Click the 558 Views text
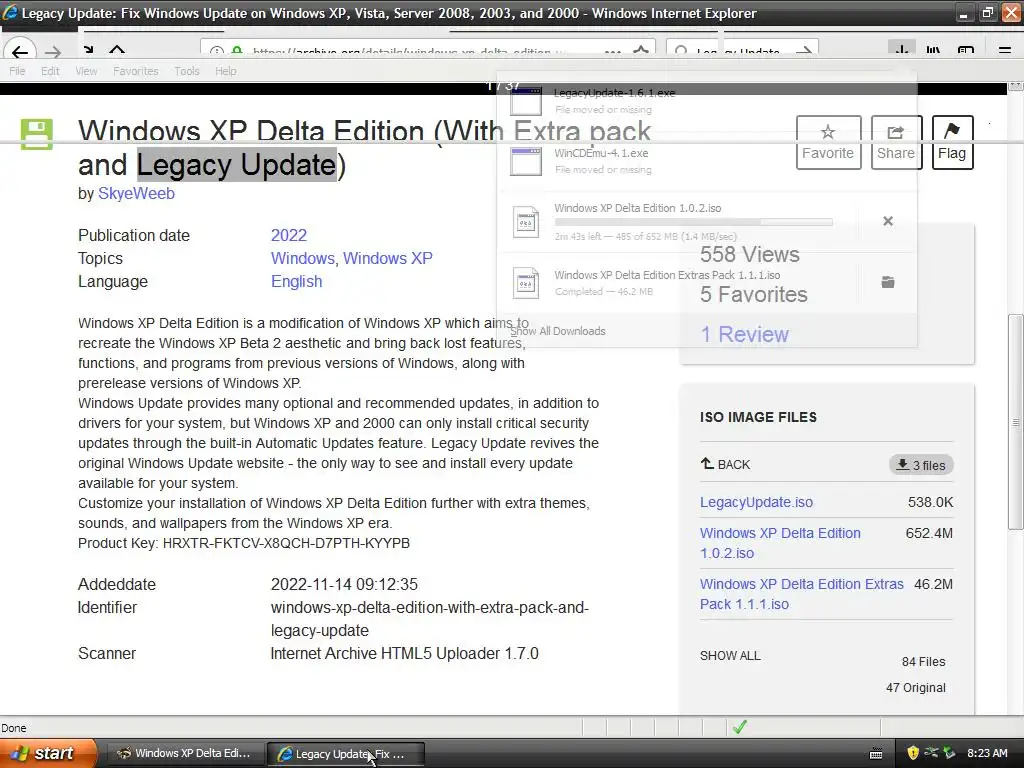1024x768 pixels. [750, 254]
